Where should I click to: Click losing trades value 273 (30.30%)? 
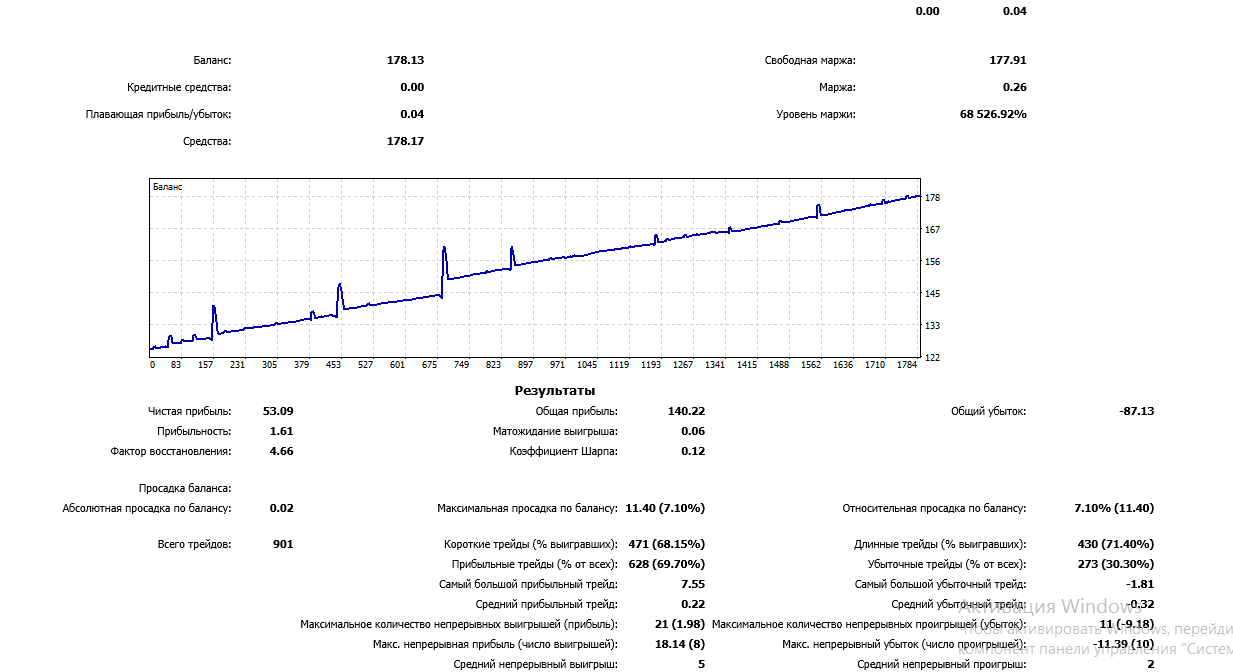1115,564
